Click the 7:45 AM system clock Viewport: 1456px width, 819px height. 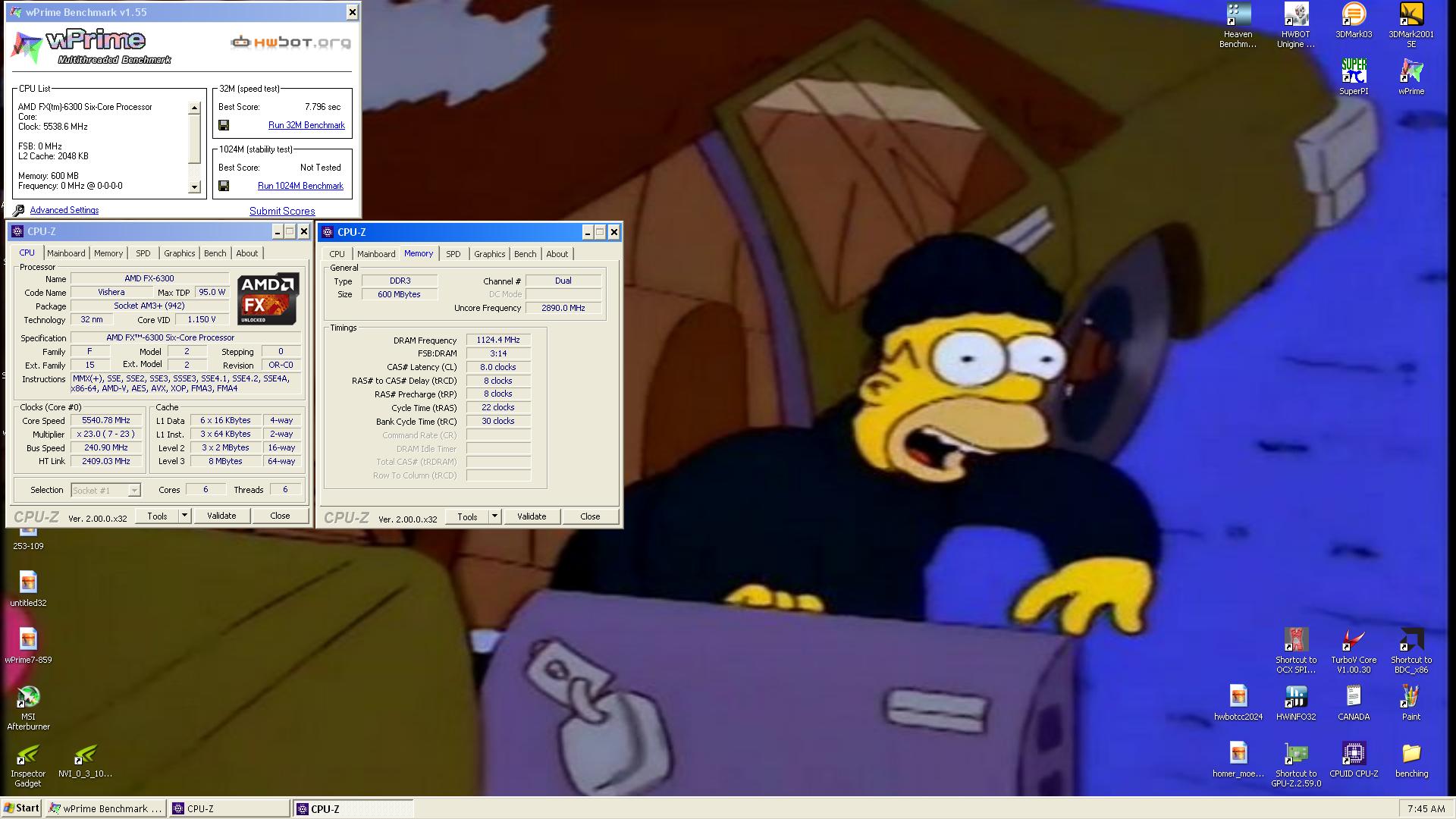click(x=1426, y=809)
